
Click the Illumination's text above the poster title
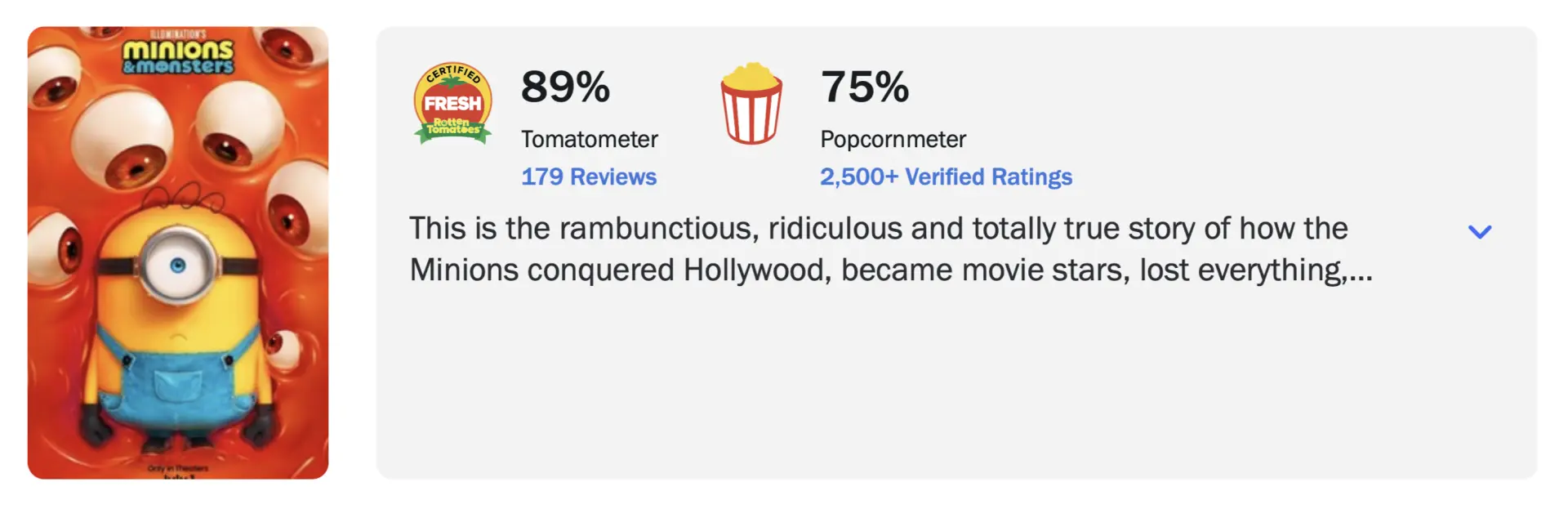178,34
